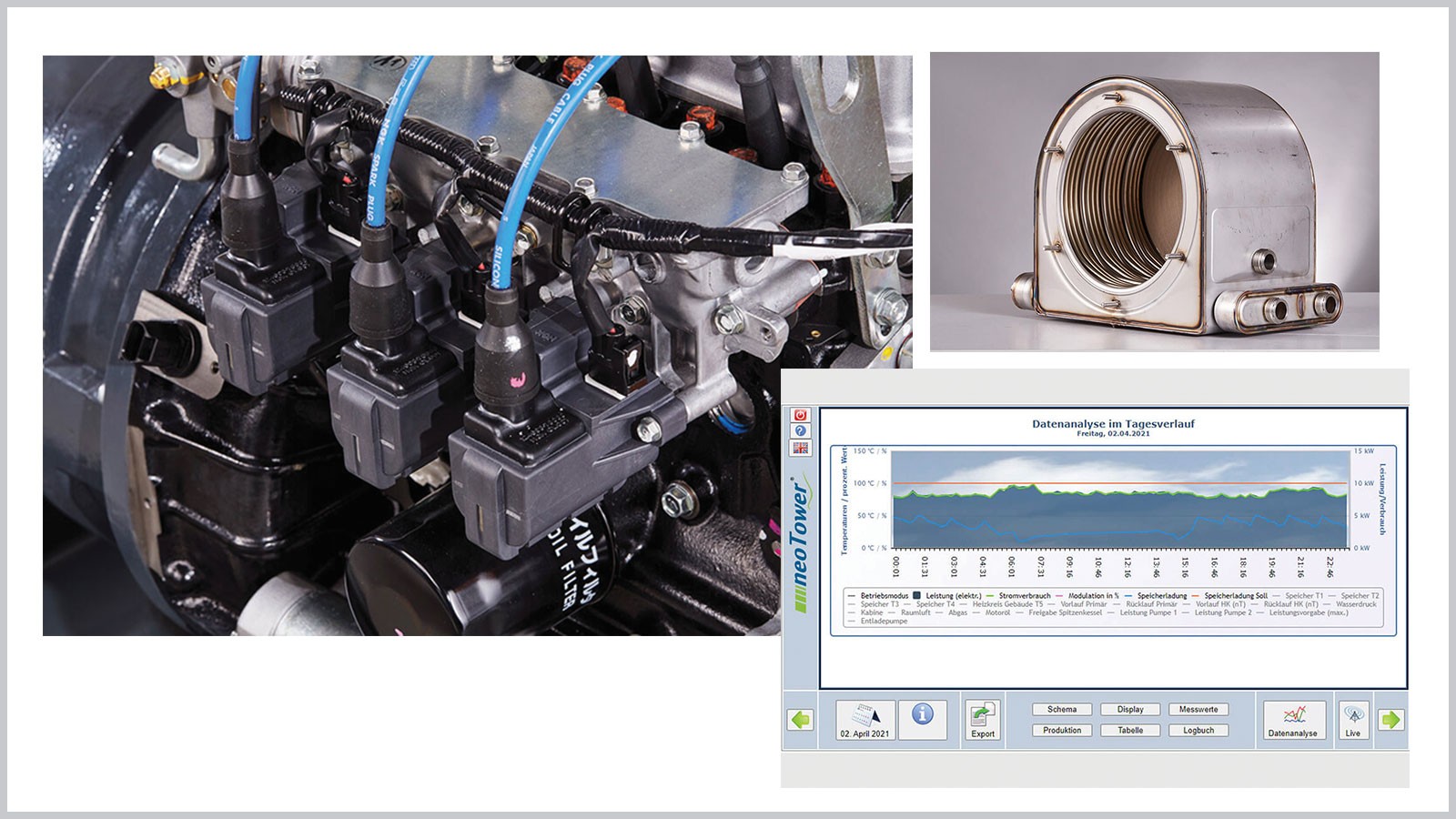Open help via the question mark icon
1456x819 pixels.
tap(800, 431)
